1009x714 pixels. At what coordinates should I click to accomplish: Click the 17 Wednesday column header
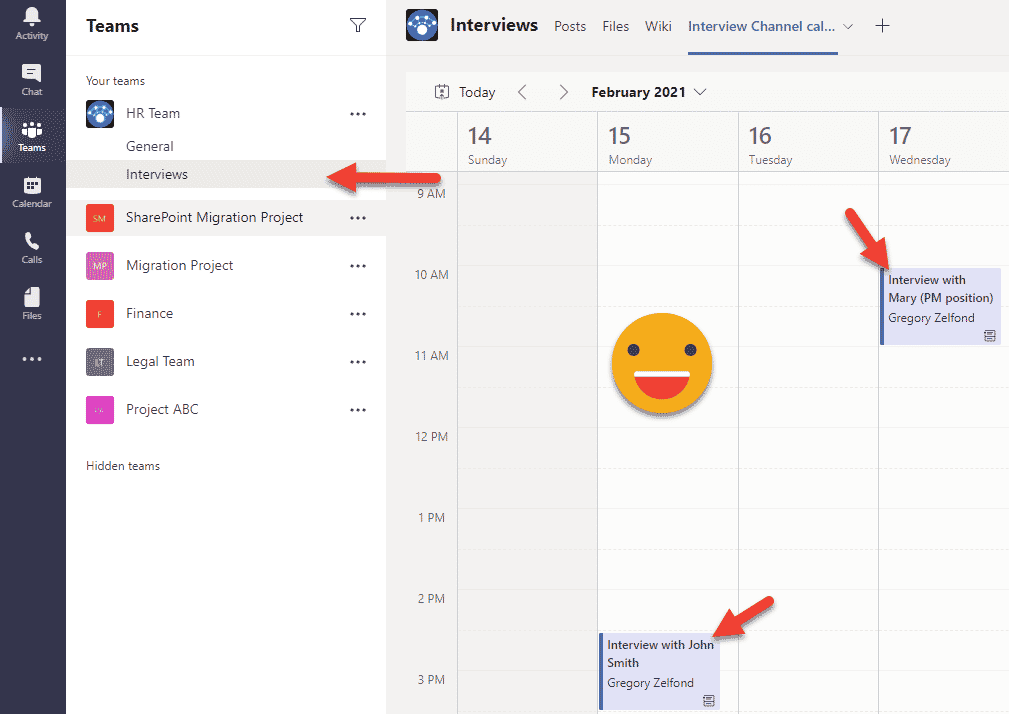(x=943, y=143)
